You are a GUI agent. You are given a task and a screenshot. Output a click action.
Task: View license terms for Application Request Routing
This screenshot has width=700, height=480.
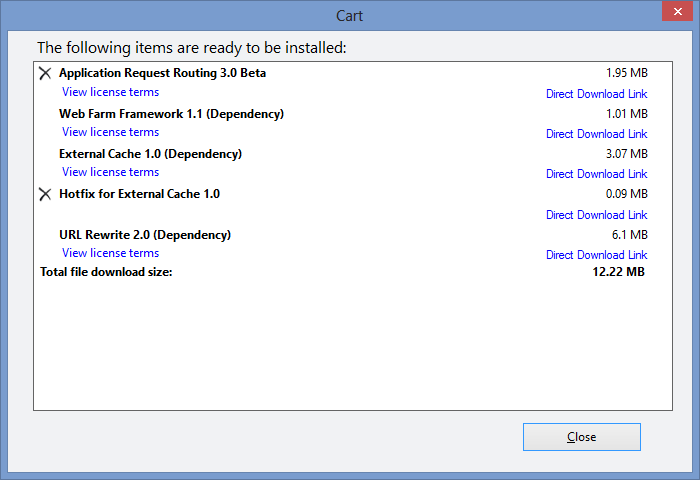(x=110, y=92)
